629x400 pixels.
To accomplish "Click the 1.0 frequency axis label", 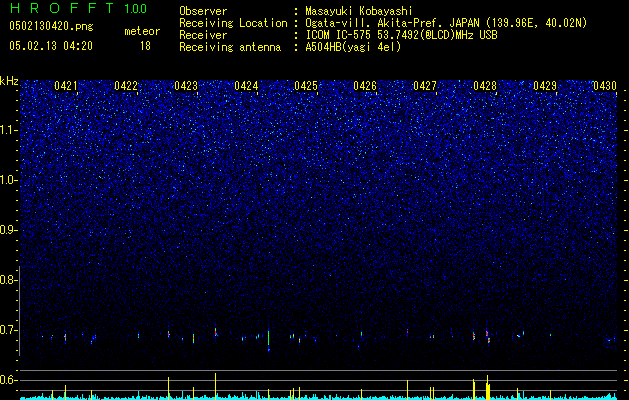I will pyautogui.click(x=9, y=180).
